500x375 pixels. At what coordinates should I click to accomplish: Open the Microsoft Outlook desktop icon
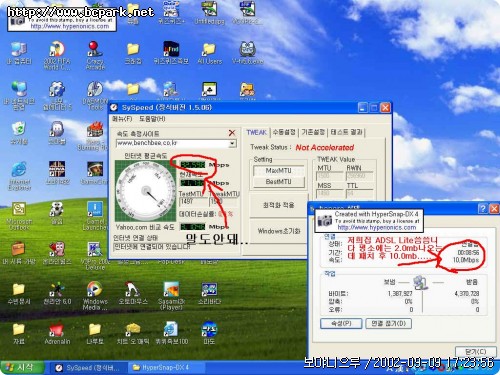pyautogui.click(x=19, y=216)
